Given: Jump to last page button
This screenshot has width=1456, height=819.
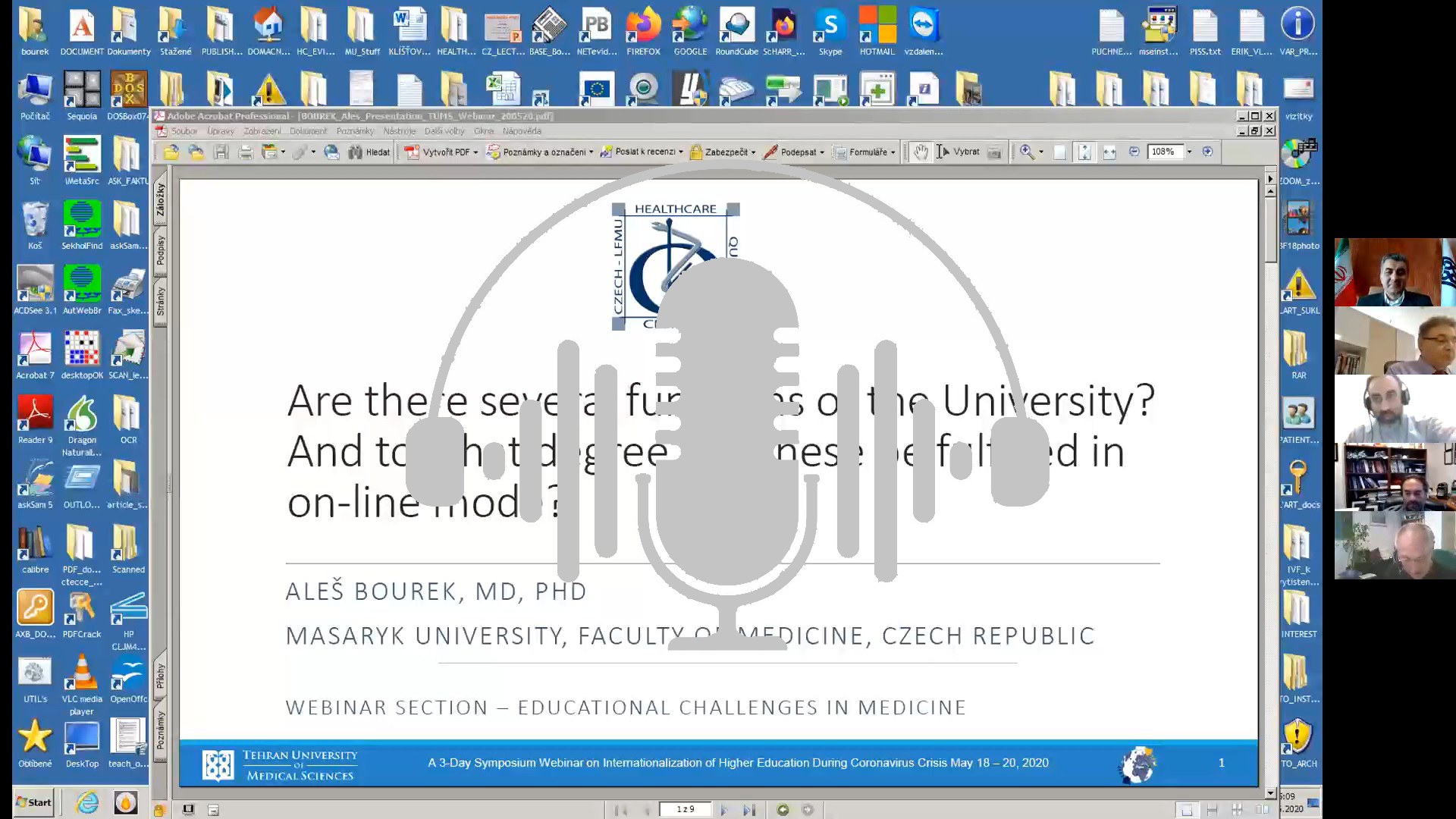Looking at the screenshot, I should pos(749,810).
